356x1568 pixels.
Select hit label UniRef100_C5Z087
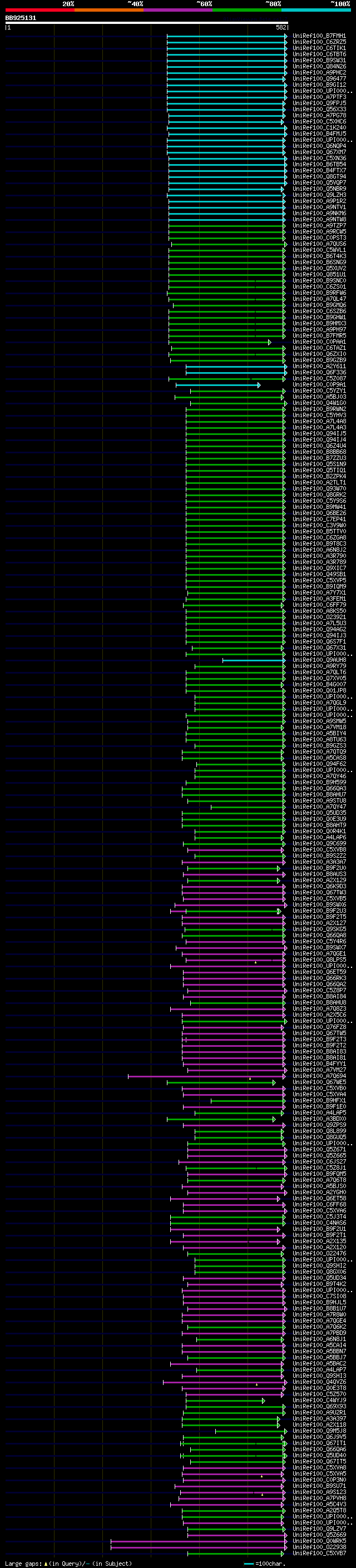tap(319, 379)
